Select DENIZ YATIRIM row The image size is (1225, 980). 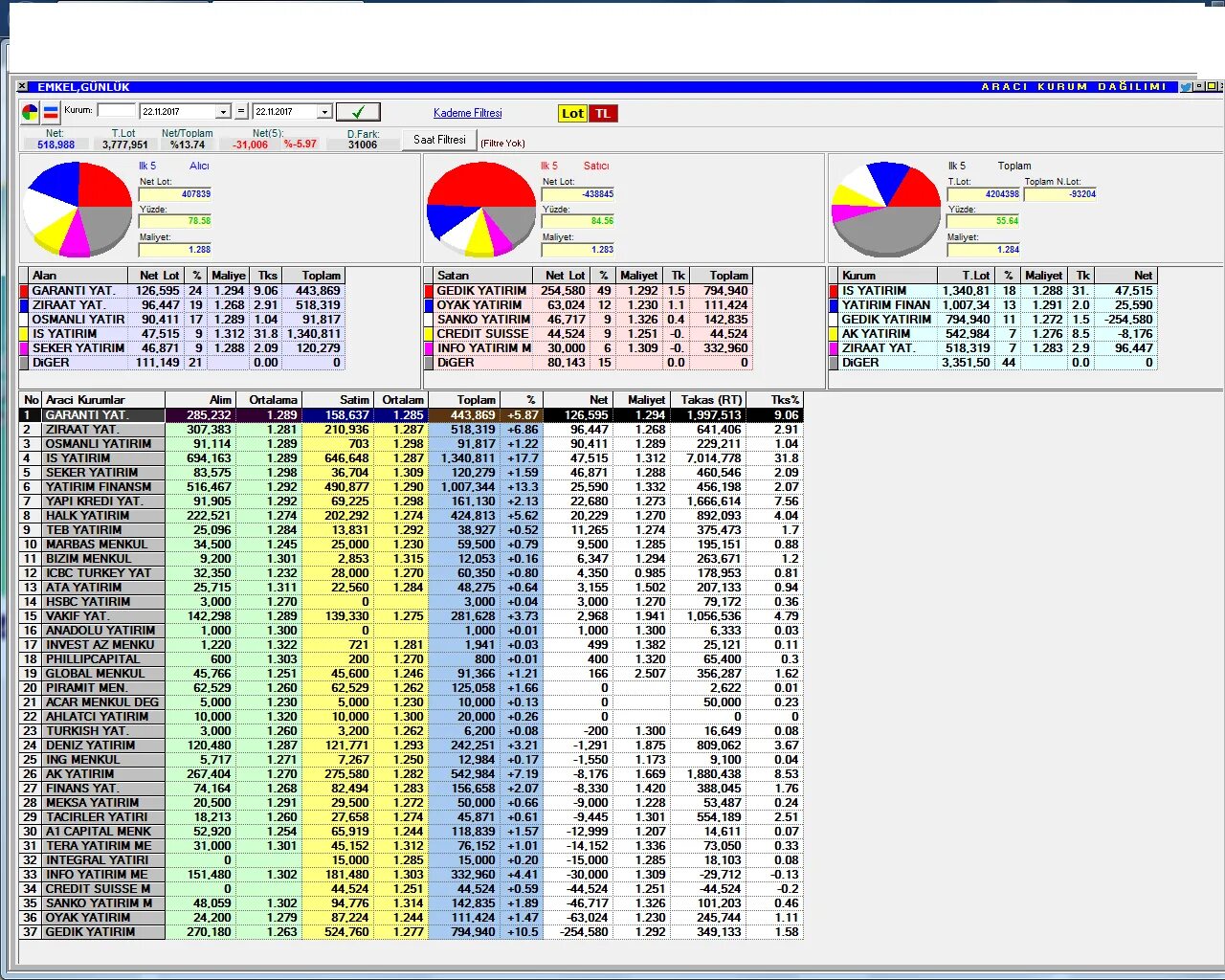(412, 746)
